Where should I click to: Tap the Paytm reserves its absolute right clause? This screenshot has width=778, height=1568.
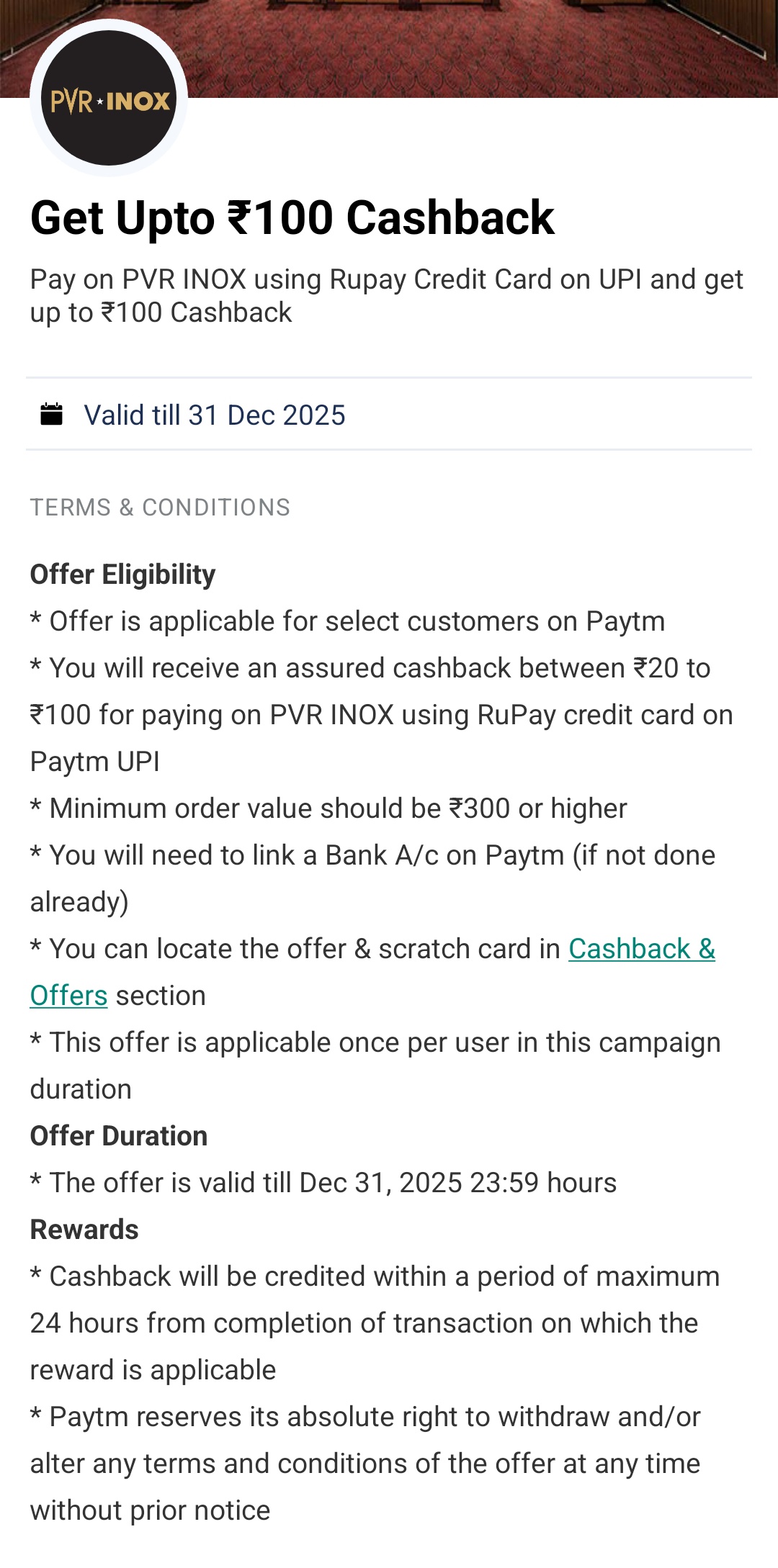(365, 1464)
